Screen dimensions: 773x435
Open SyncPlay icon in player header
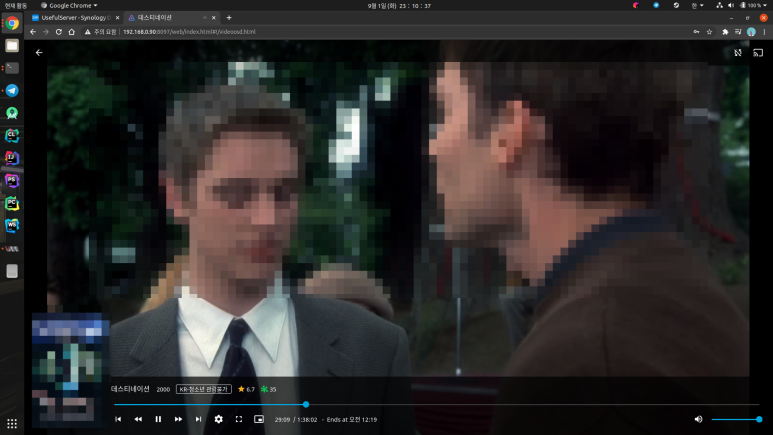738,52
